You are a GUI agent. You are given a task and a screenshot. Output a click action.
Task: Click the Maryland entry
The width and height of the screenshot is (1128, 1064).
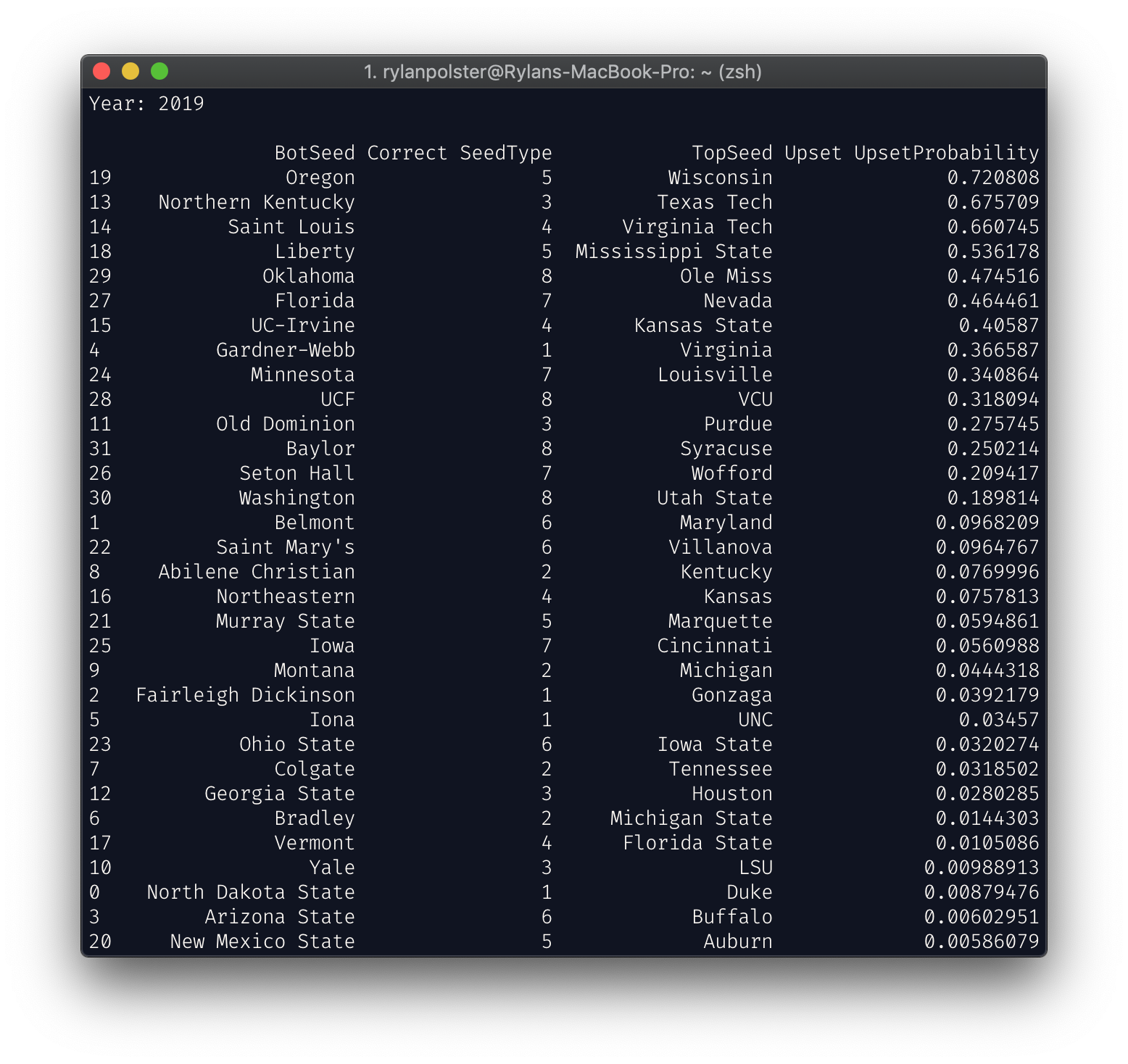pyautogui.click(x=726, y=523)
